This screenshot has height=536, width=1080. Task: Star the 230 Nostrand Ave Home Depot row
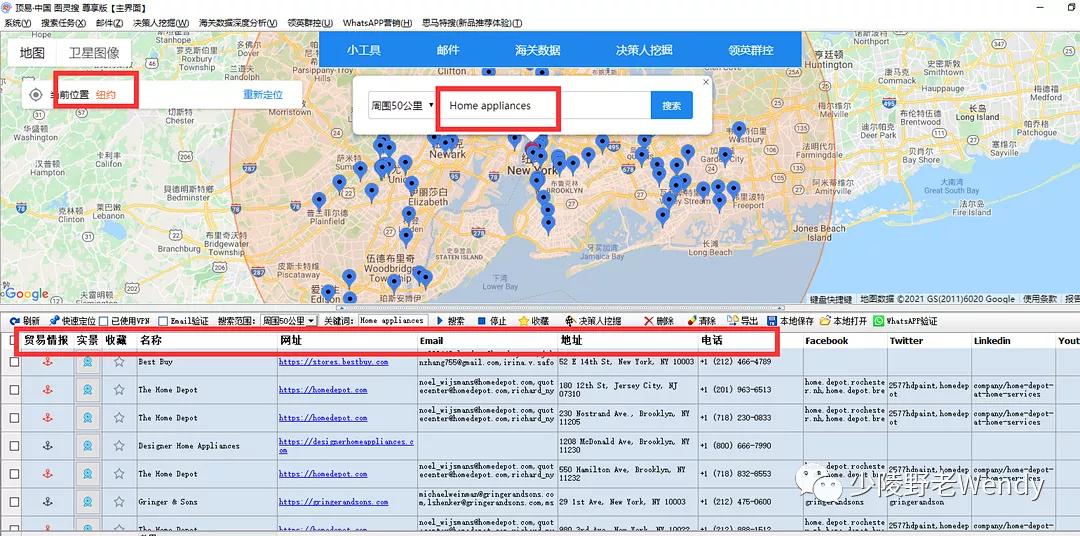click(x=119, y=418)
